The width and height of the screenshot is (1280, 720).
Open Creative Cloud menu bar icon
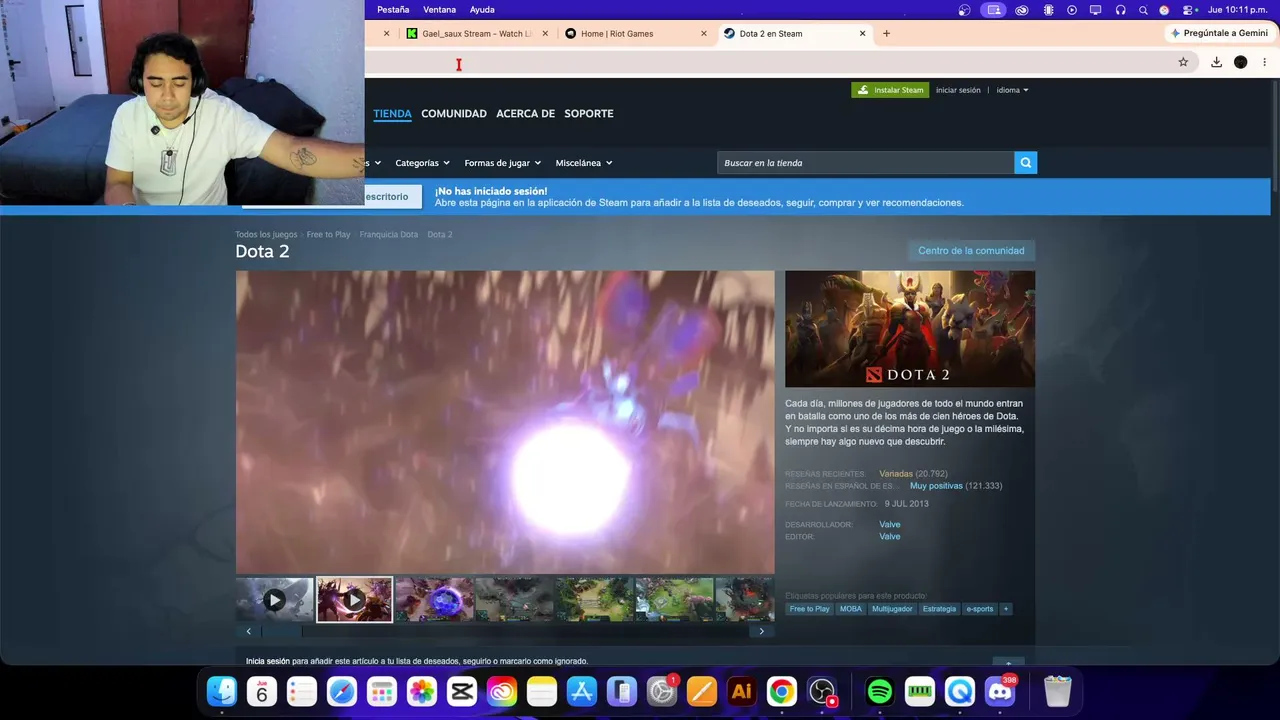point(1021,10)
